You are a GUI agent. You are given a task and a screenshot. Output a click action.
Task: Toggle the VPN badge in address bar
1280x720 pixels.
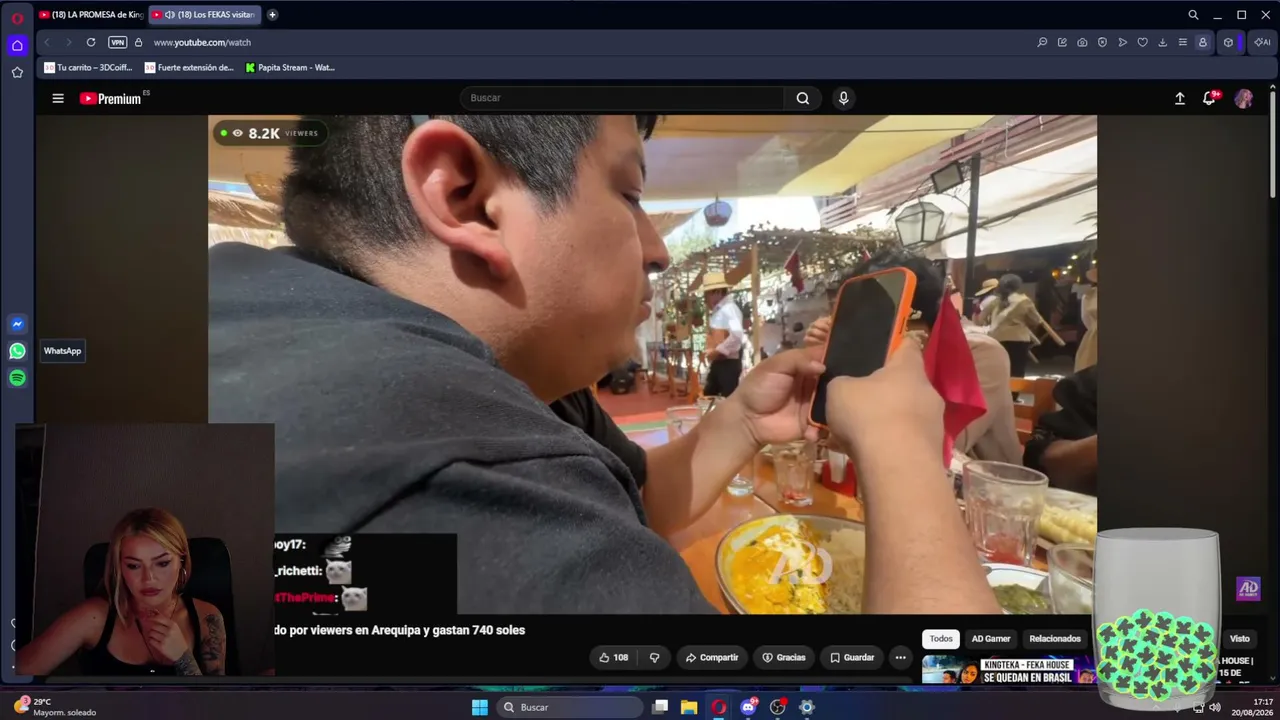tap(118, 42)
